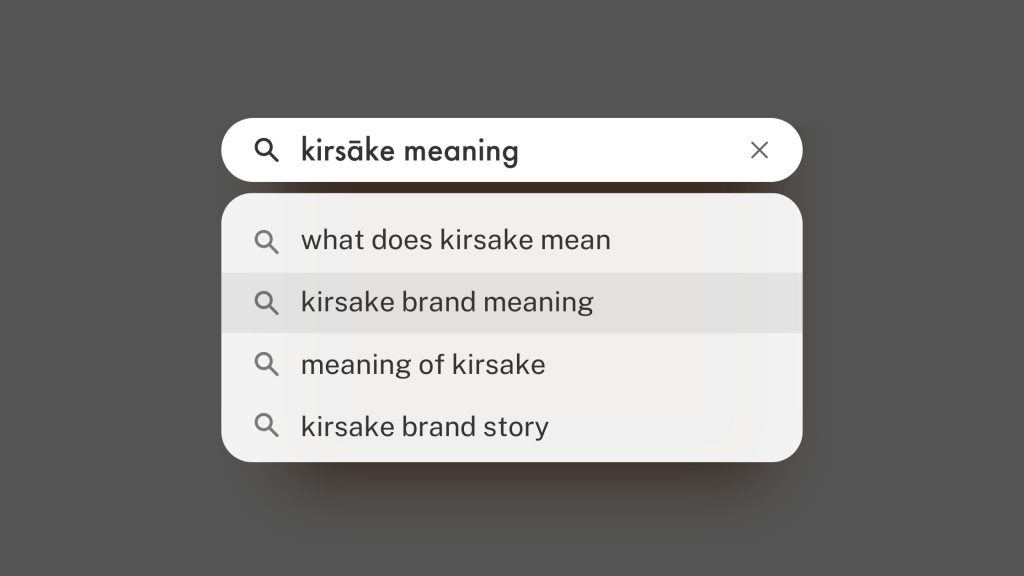Click the search icon by 'meaning of kirsake'
The height and width of the screenshot is (576, 1024).
267,364
